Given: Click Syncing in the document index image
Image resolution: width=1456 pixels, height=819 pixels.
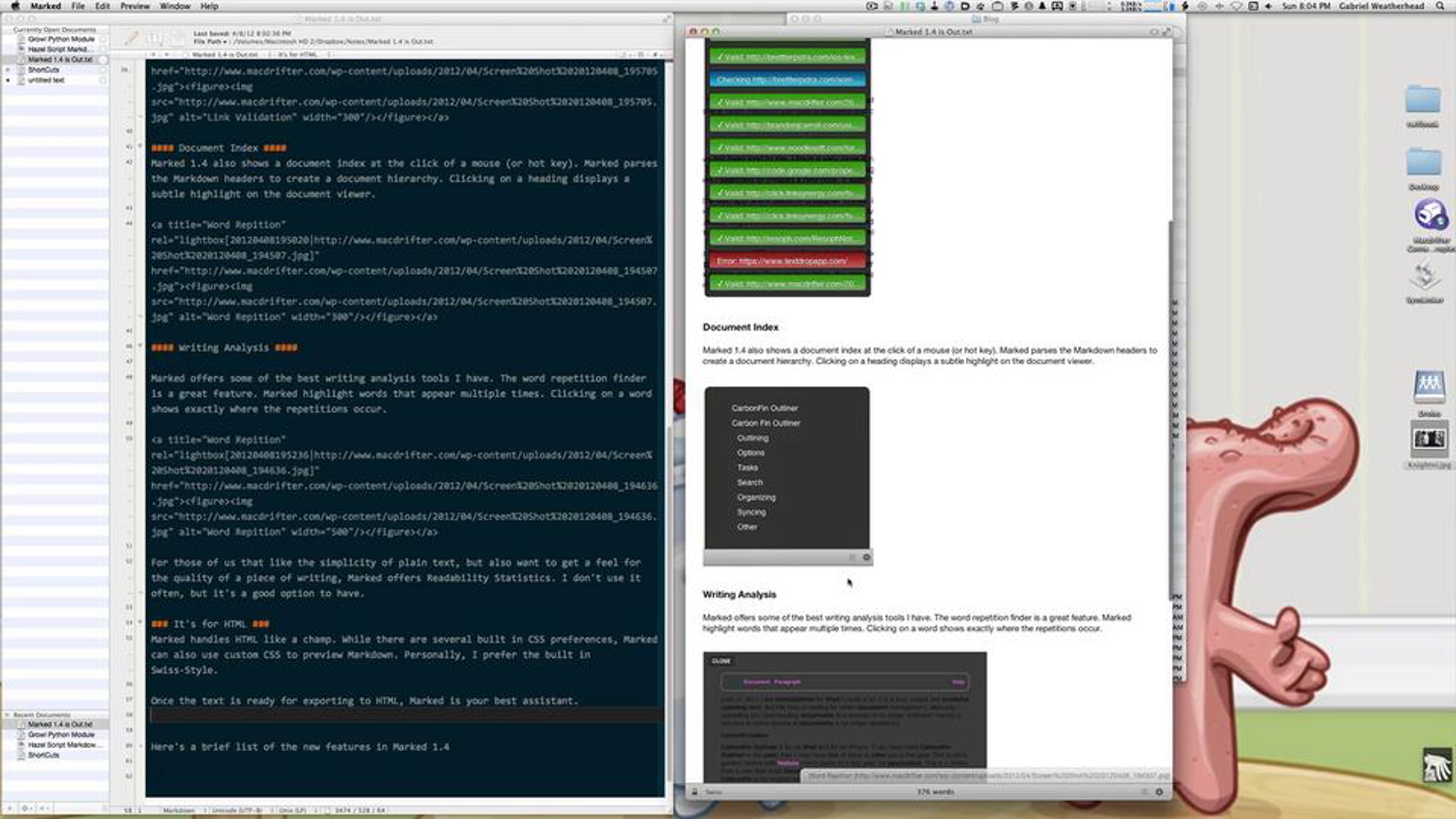Looking at the screenshot, I should (752, 512).
